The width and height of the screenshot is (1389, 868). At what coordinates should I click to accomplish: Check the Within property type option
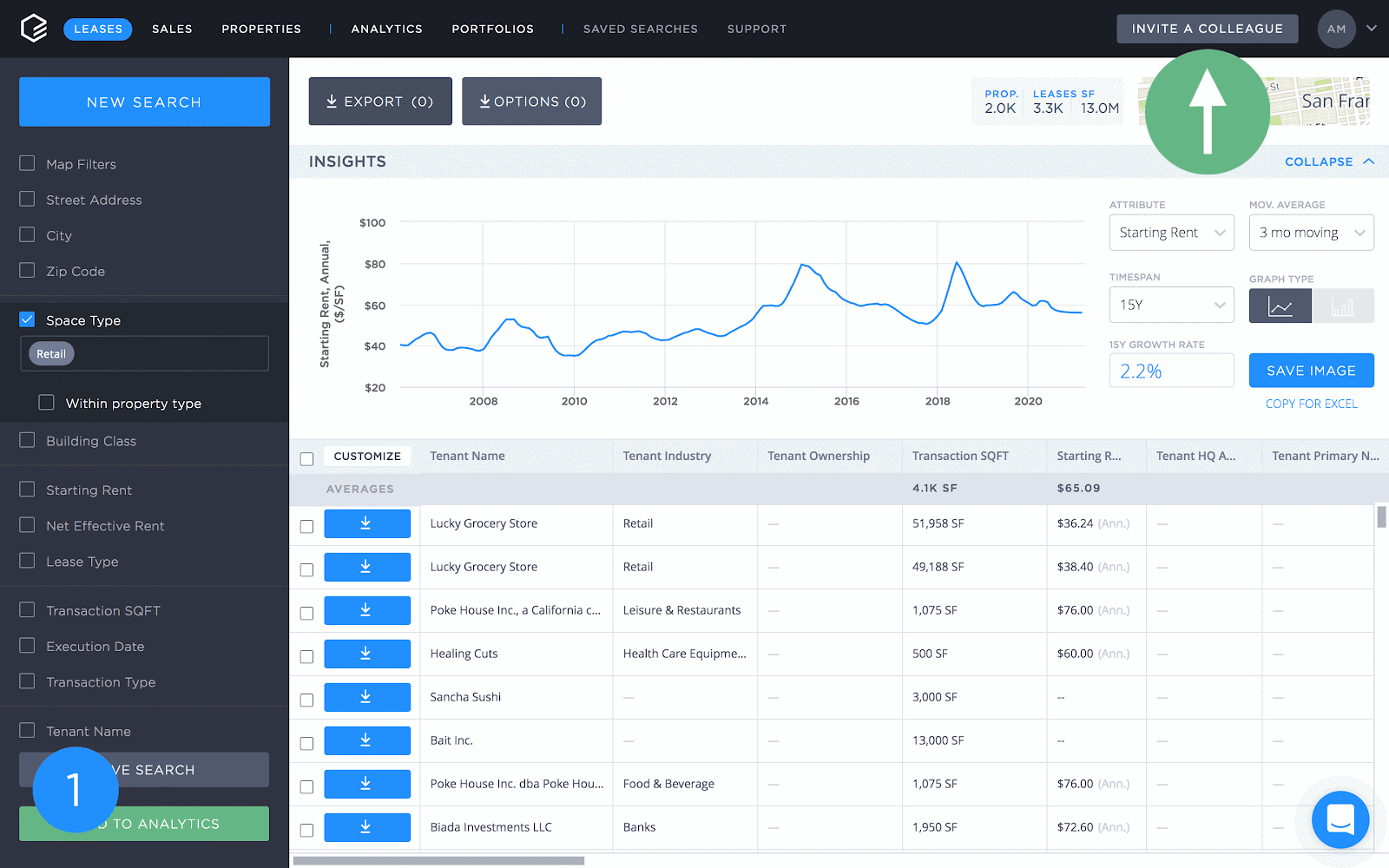[46, 403]
